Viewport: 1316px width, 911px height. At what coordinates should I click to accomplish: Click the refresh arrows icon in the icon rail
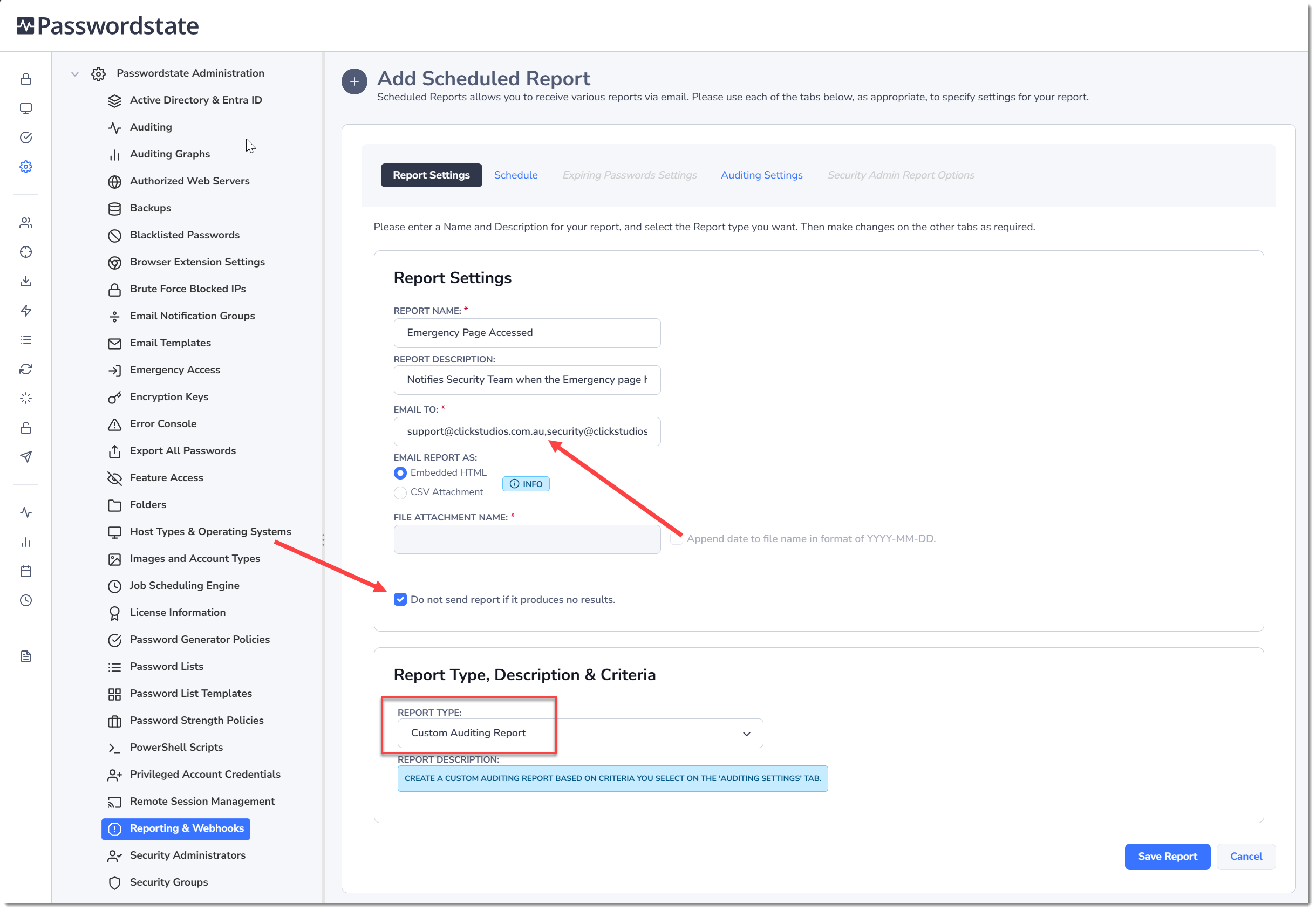click(x=26, y=369)
